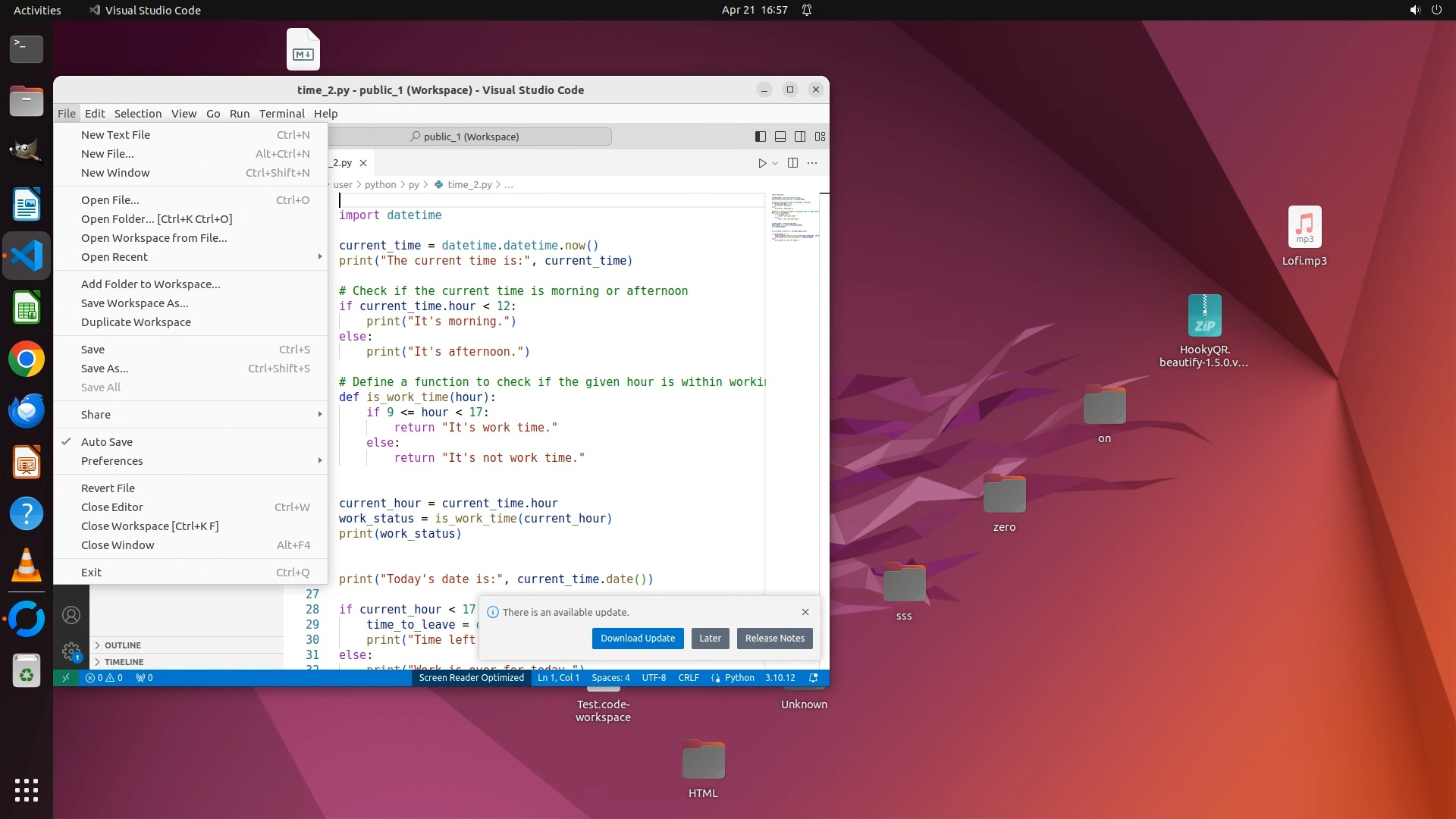1456x819 pixels.
Task: Open the run options dropdown arrow
Action: click(775, 163)
